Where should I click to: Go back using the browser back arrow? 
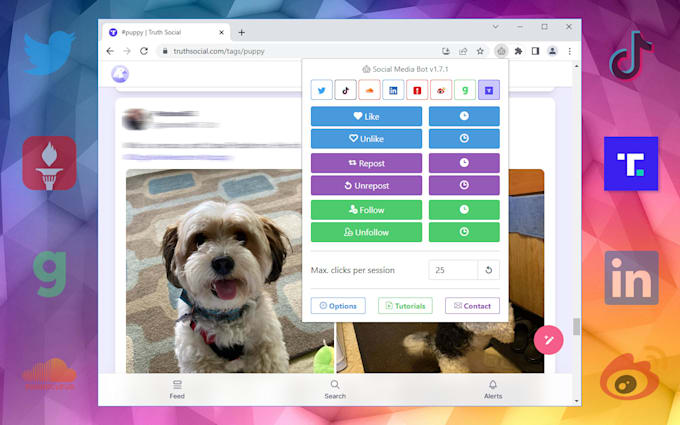click(110, 51)
